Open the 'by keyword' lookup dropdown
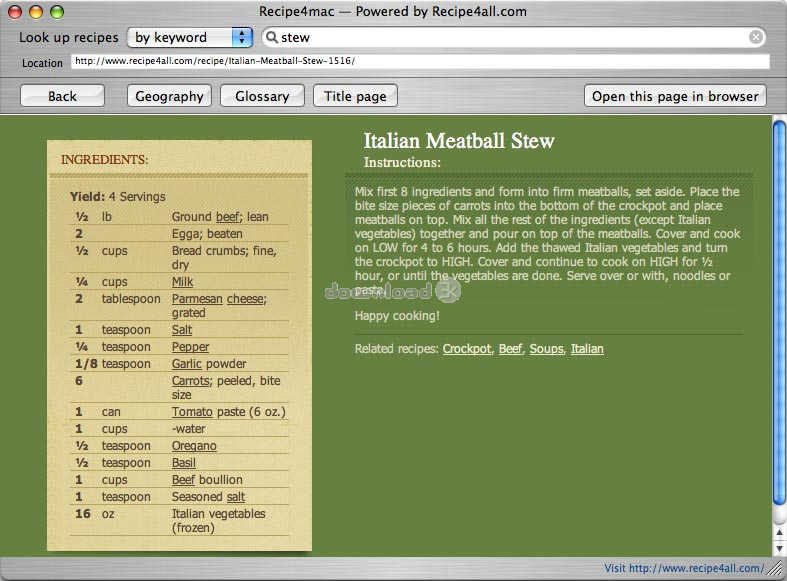Image resolution: width=787 pixels, height=581 pixels. pos(190,38)
